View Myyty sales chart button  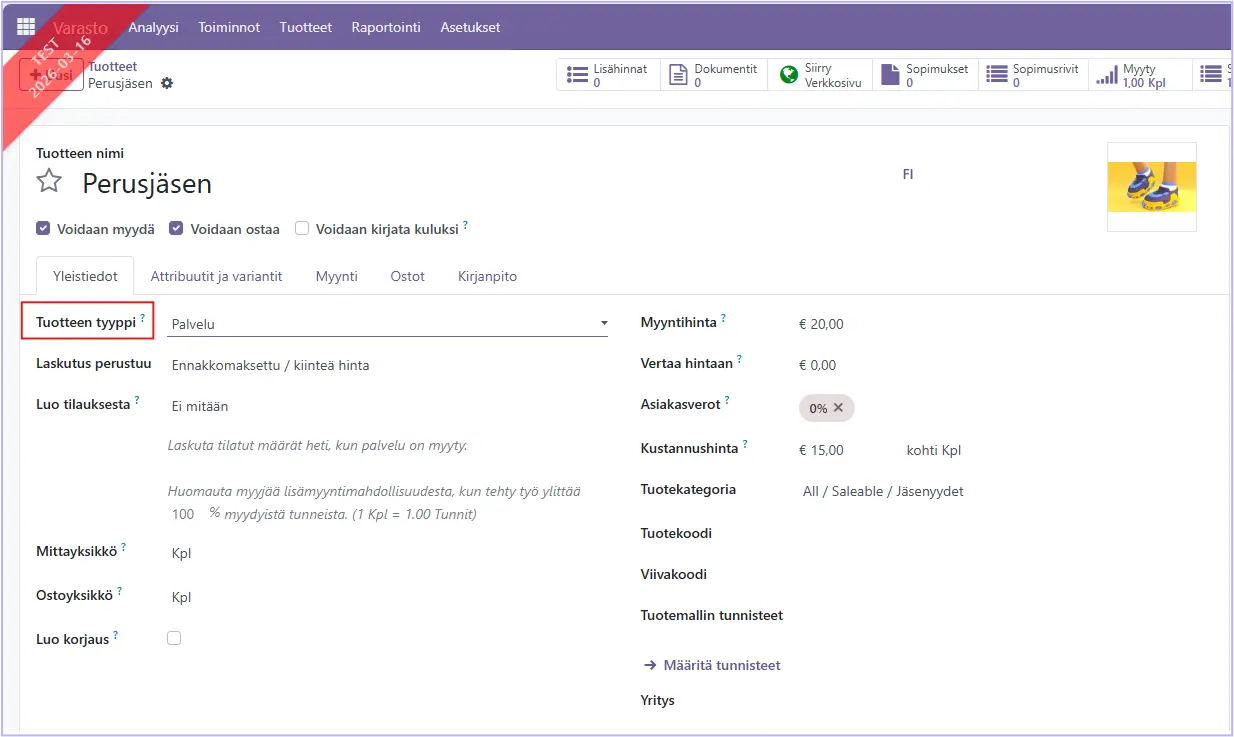[1140, 76]
